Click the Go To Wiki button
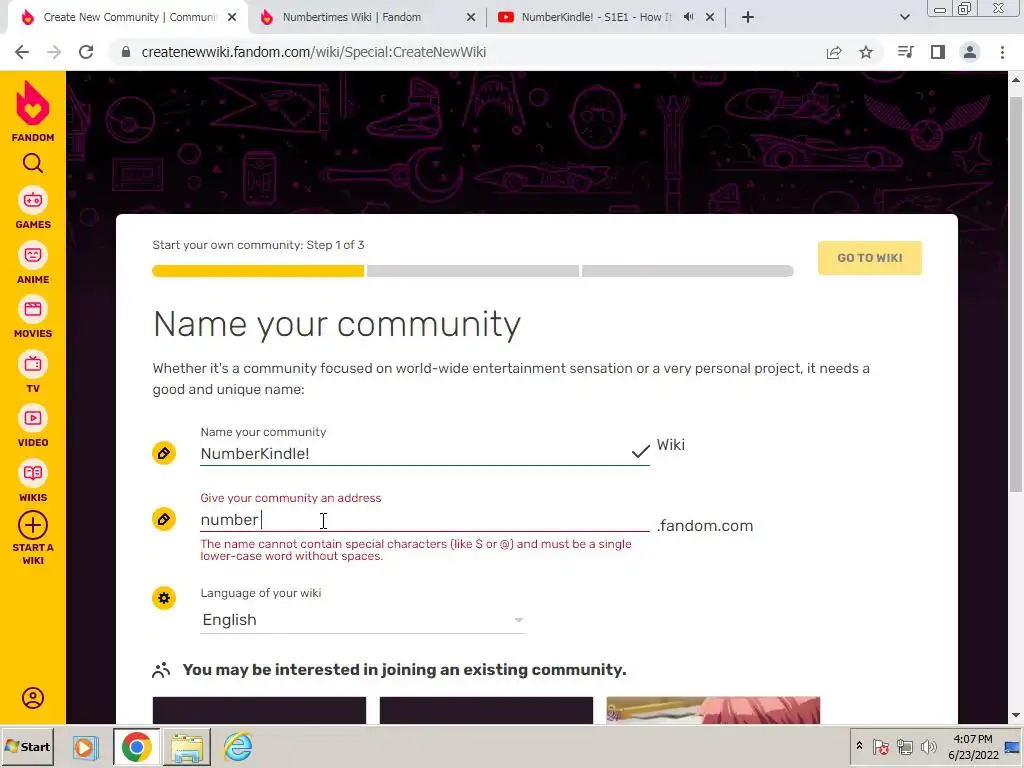The height and width of the screenshot is (768, 1024). pos(870,258)
